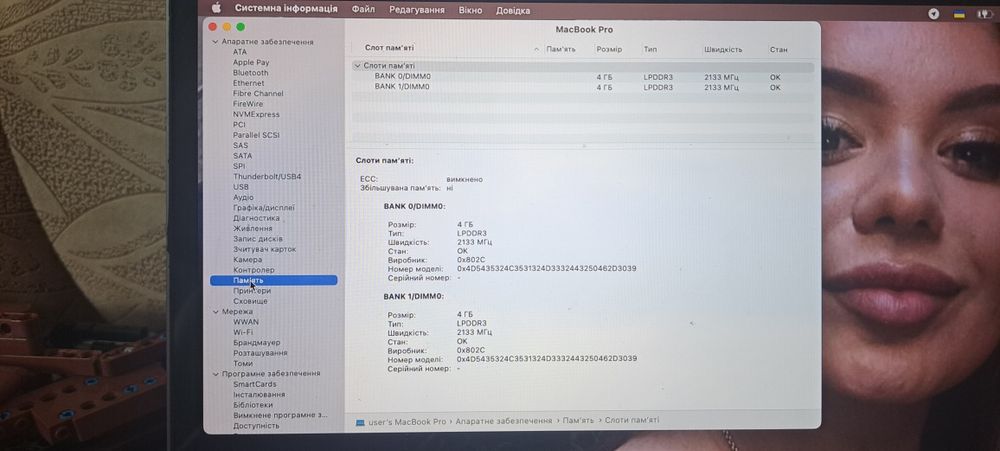Select Томи under Мережа
The image size is (1000, 451).
[x=242, y=364]
